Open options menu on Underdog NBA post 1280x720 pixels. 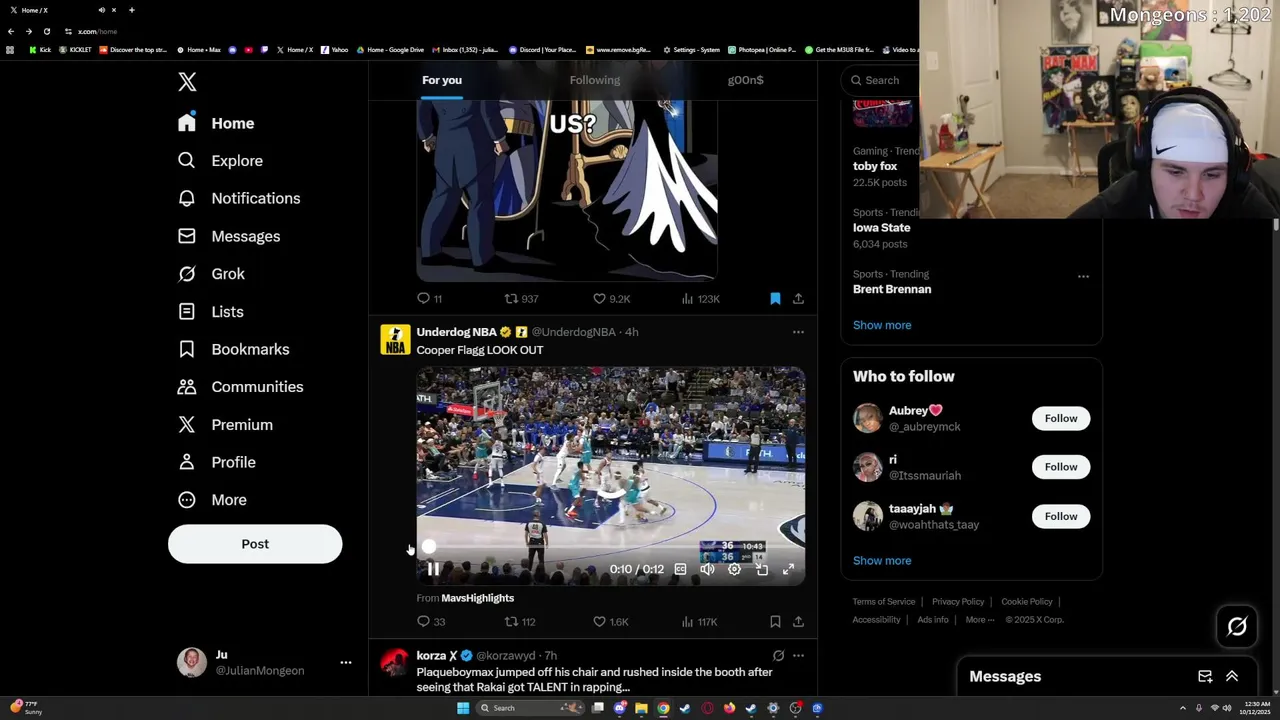798,332
